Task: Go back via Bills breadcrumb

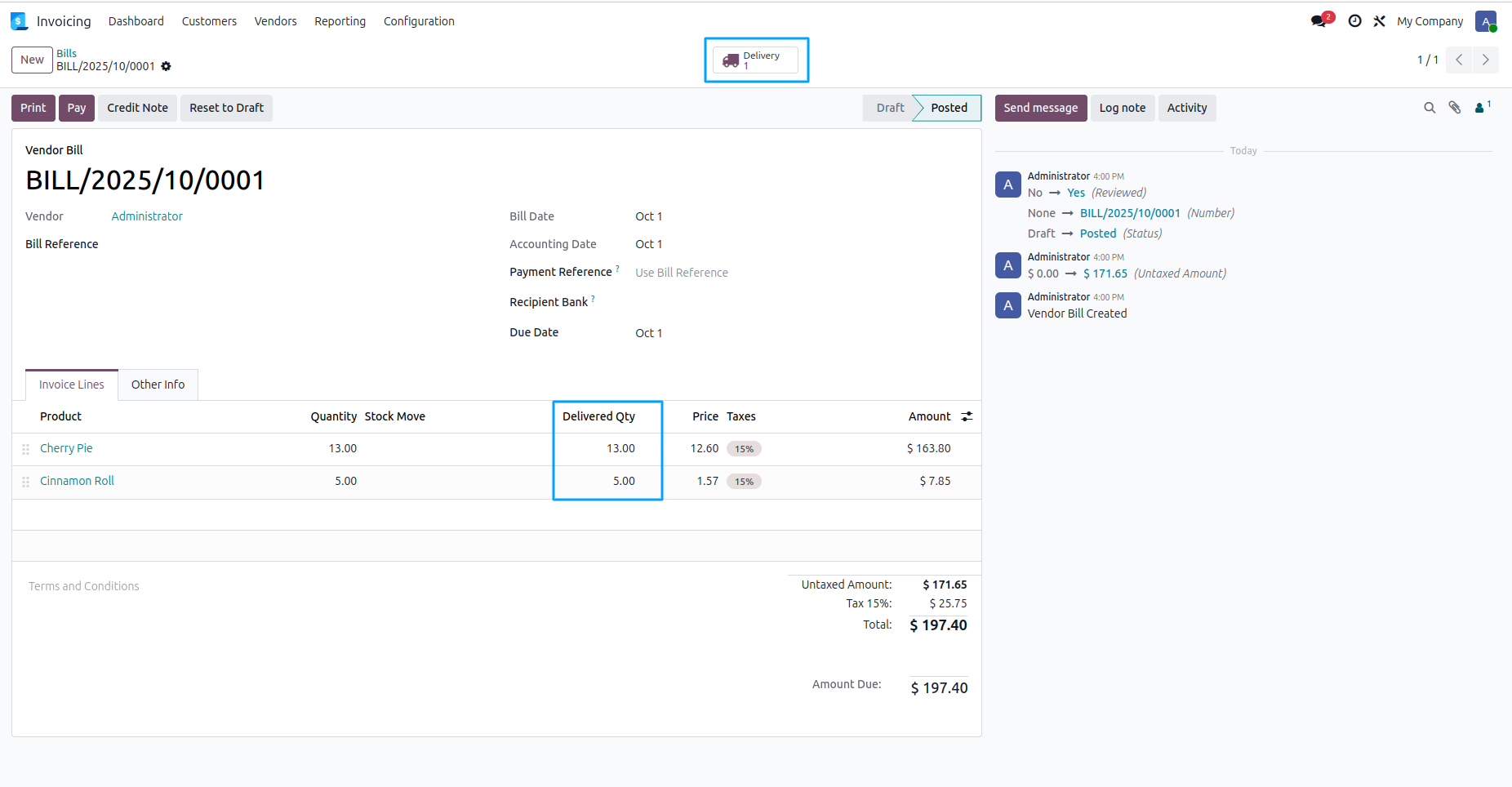Action: [x=66, y=53]
